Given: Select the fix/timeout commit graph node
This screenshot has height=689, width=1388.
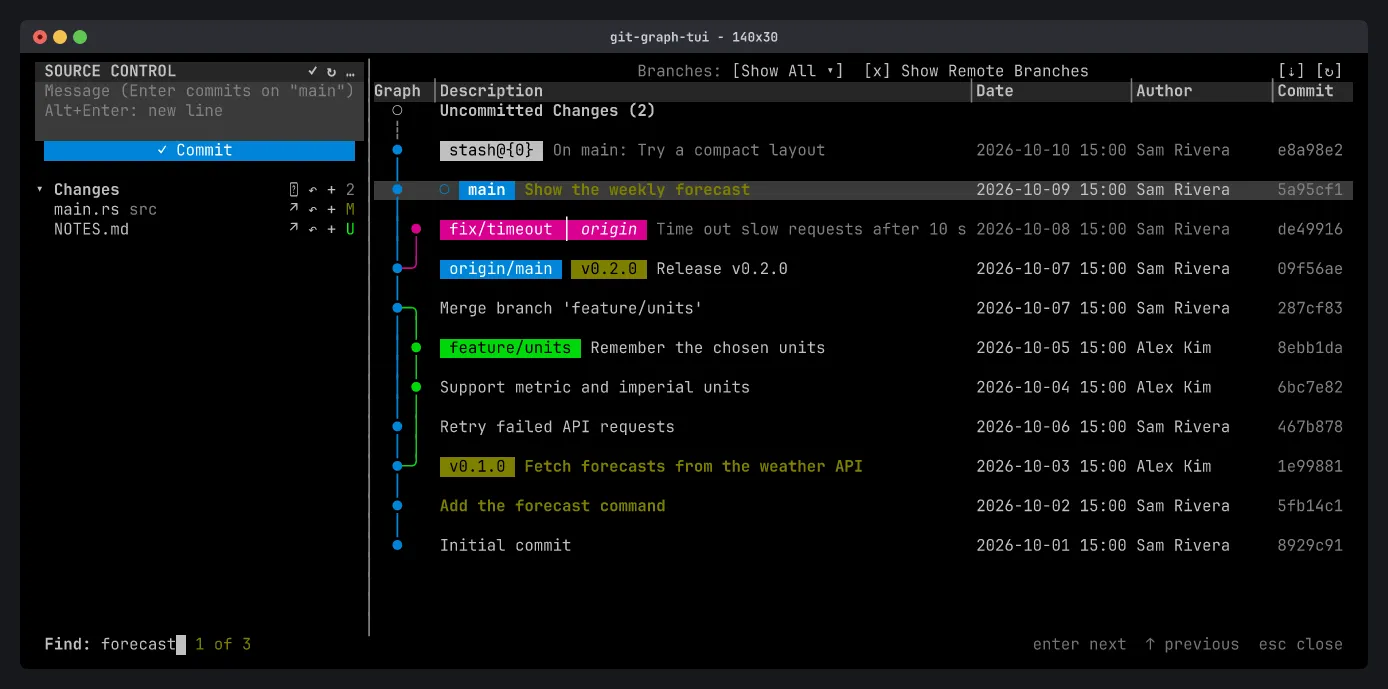Looking at the screenshot, I should 416,229.
